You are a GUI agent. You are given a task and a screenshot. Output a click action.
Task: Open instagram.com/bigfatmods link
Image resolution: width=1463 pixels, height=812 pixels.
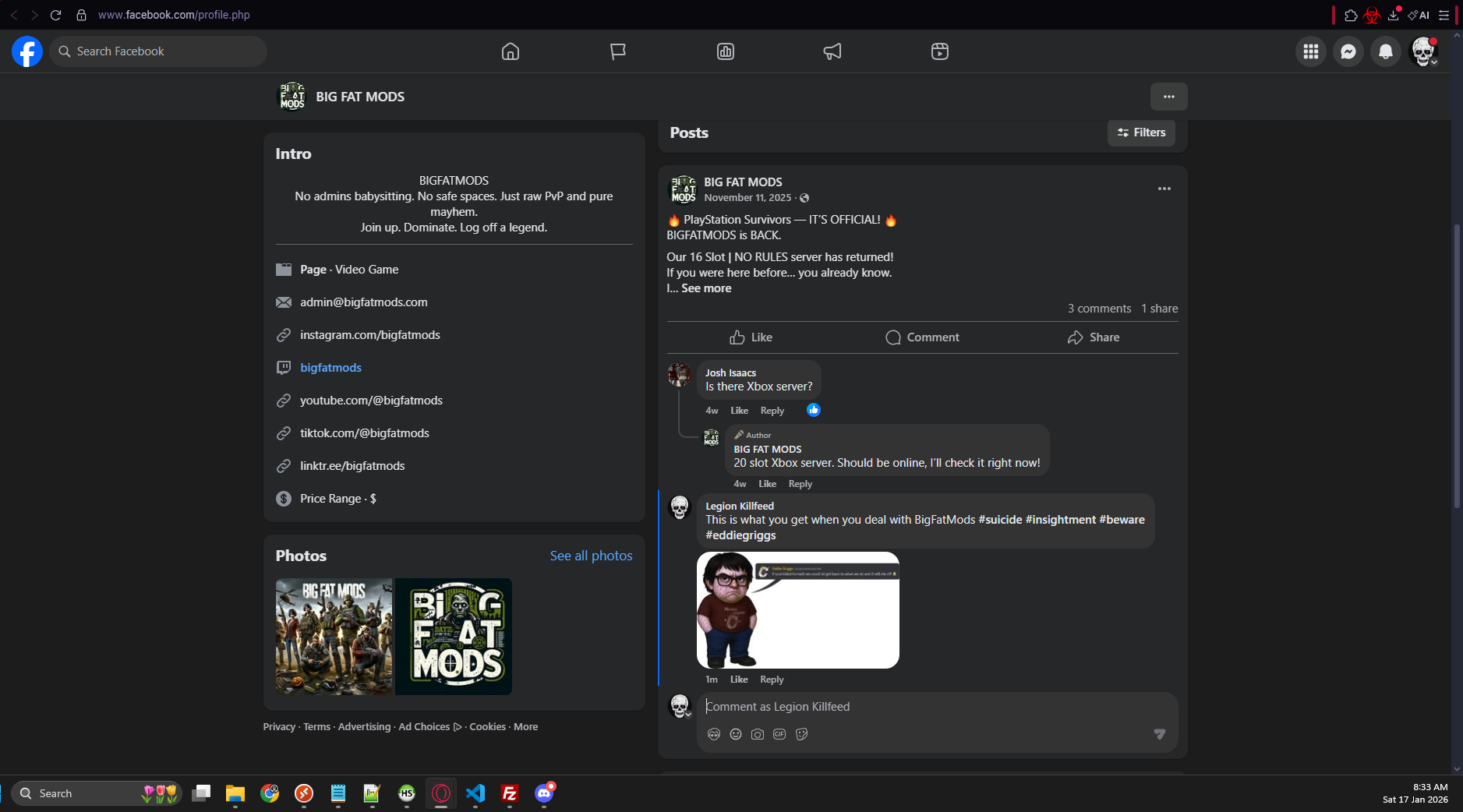coord(370,335)
